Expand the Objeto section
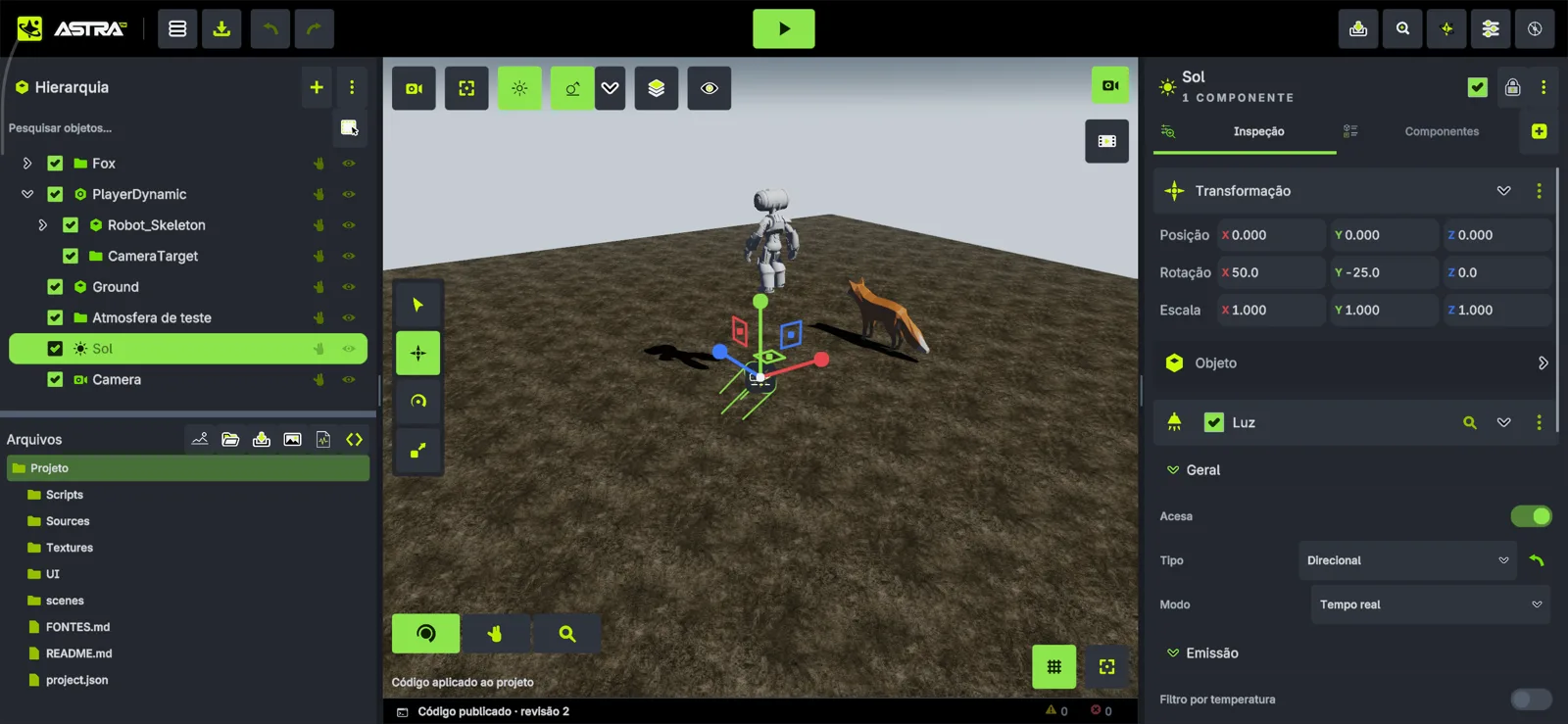1568x724 pixels. click(x=1543, y=362)
